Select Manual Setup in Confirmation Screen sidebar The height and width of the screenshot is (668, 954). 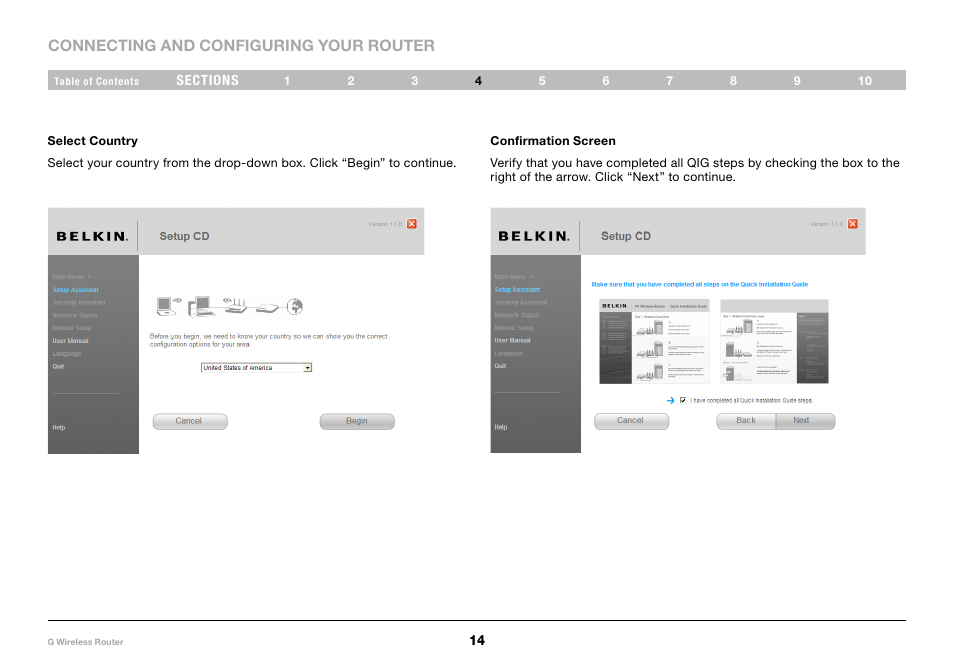pyautogui.click(x=514, y=328)
